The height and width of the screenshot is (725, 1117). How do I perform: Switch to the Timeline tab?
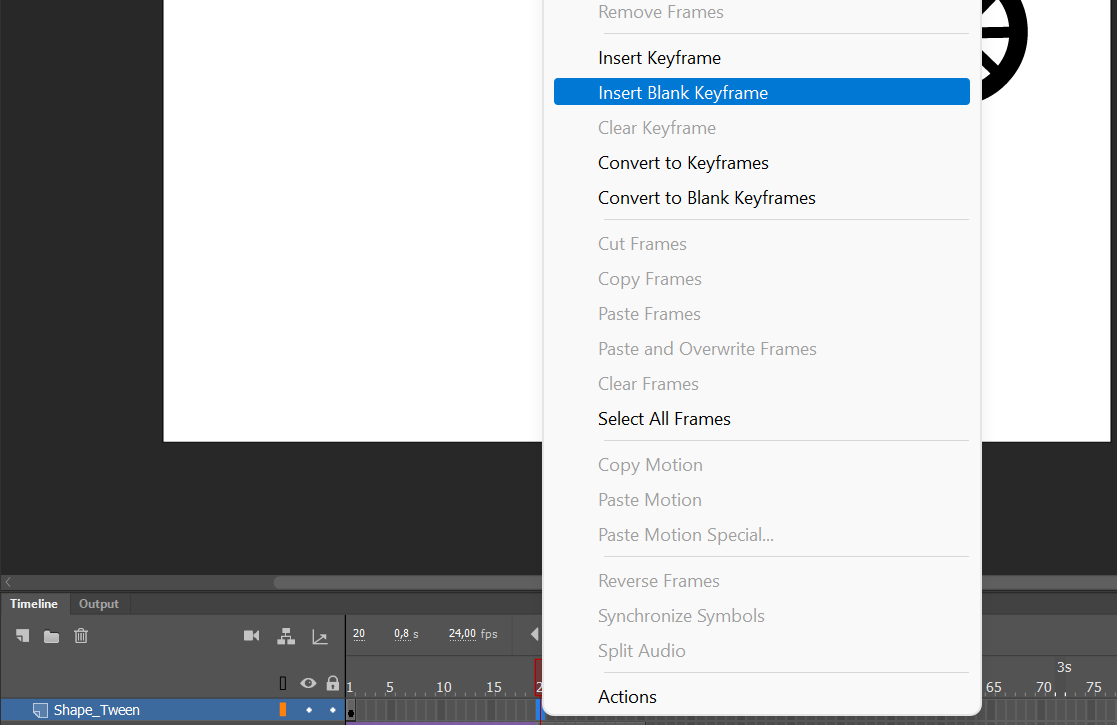pos(34,604)
